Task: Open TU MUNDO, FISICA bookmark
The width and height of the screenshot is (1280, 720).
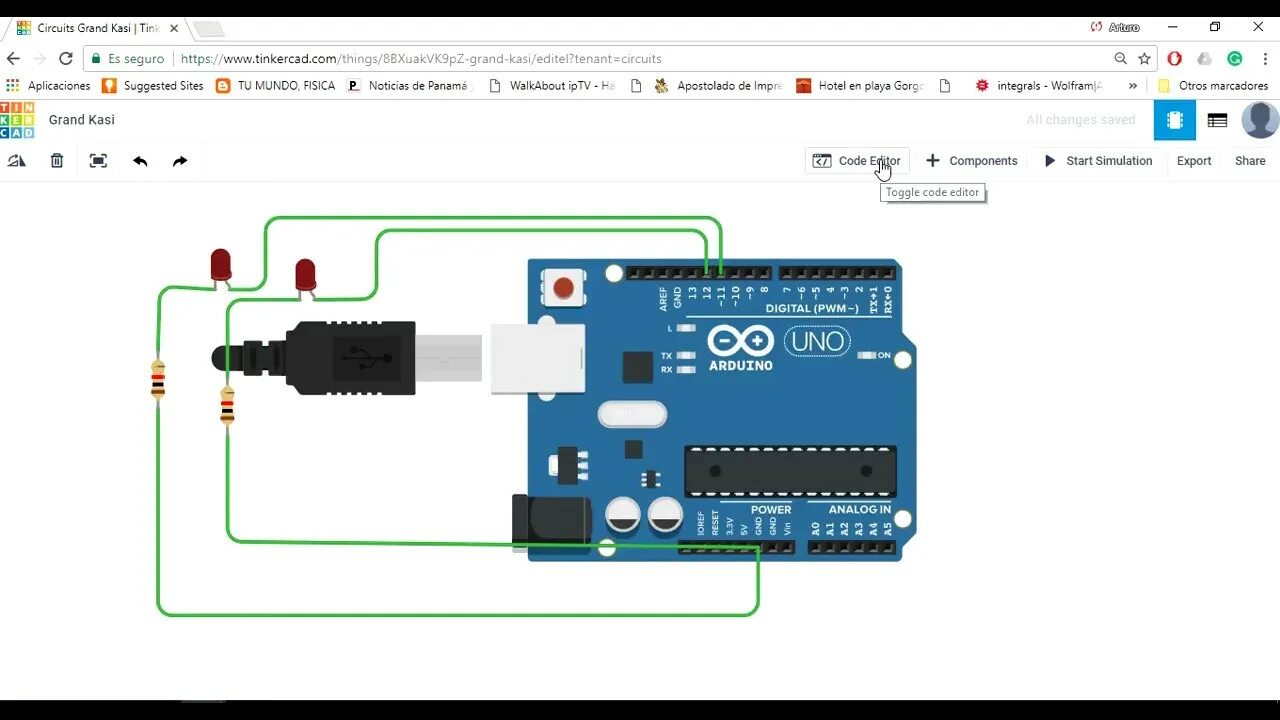Action: point(275,86)
